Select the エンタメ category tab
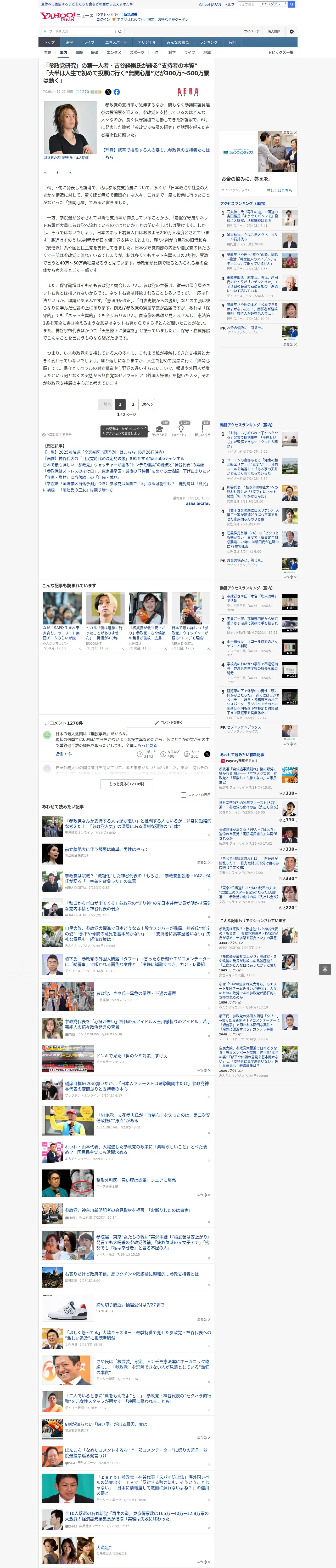This screenshot has width=336, height=1568. (x=114, y=52)
